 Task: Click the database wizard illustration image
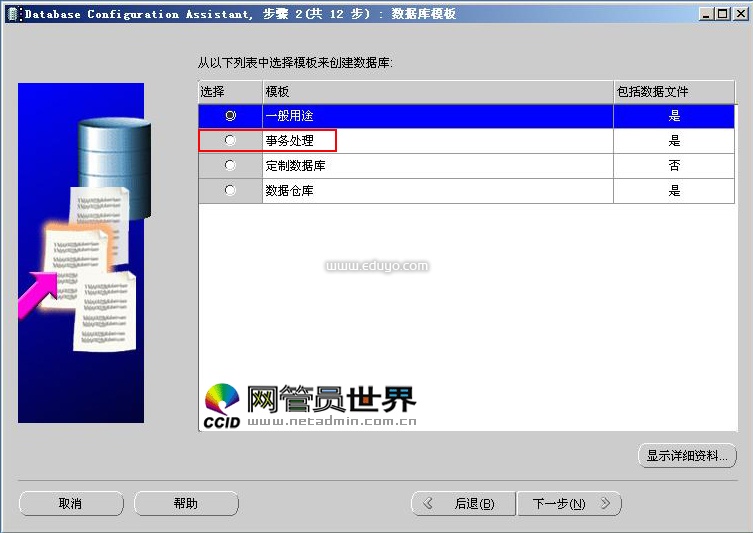click(x=81, y=252)
